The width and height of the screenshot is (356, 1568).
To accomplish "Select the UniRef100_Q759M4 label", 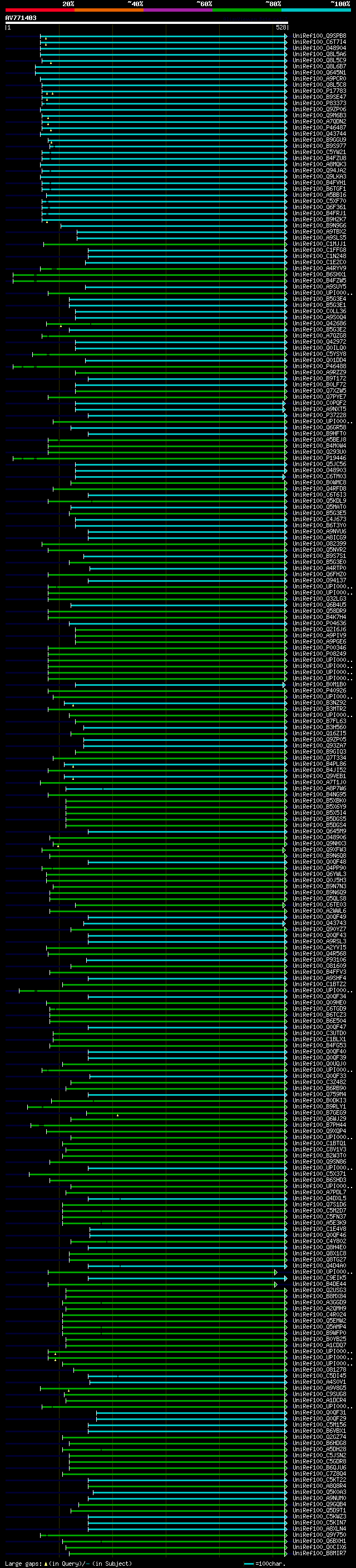I will (x=319, y=1094).
